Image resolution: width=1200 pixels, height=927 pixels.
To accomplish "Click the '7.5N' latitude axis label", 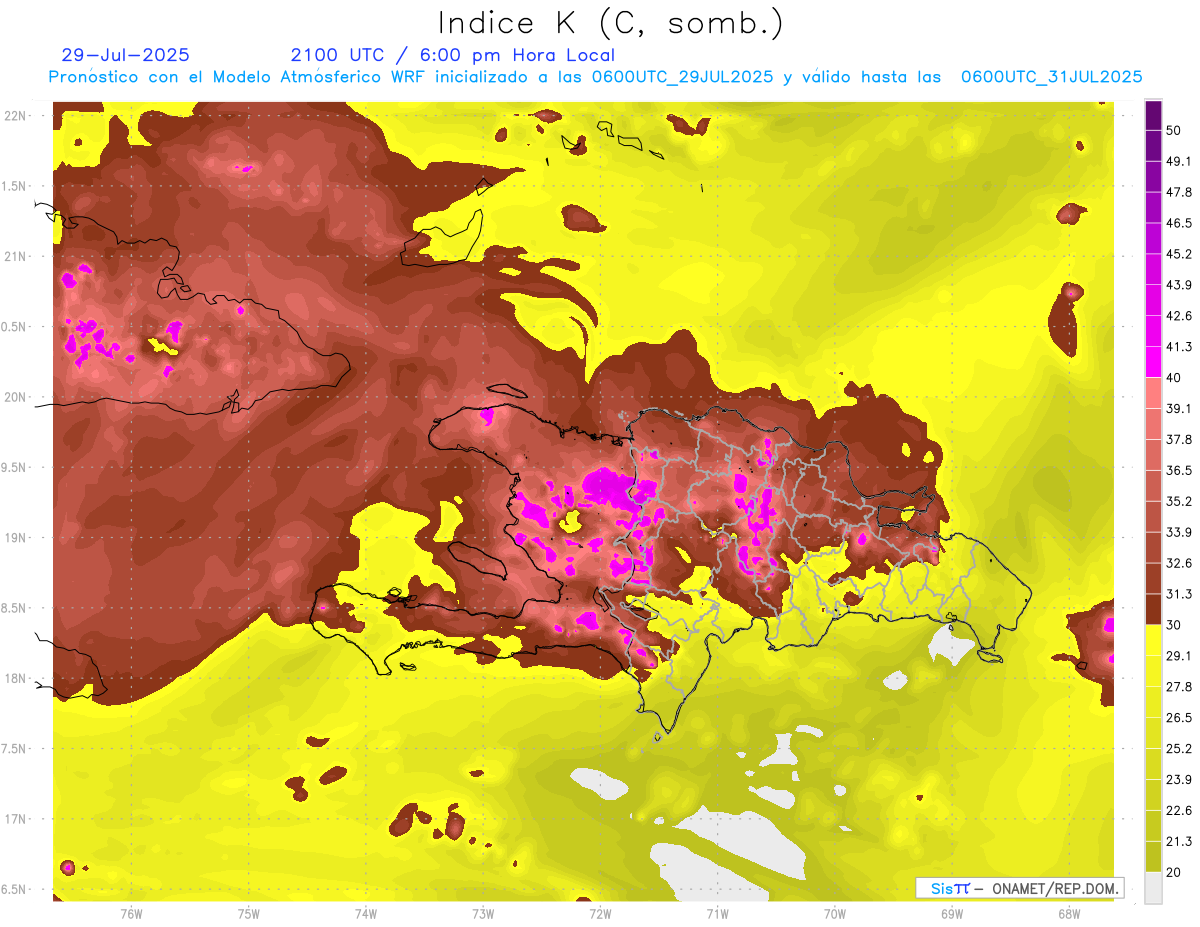I will pos(15,748).
